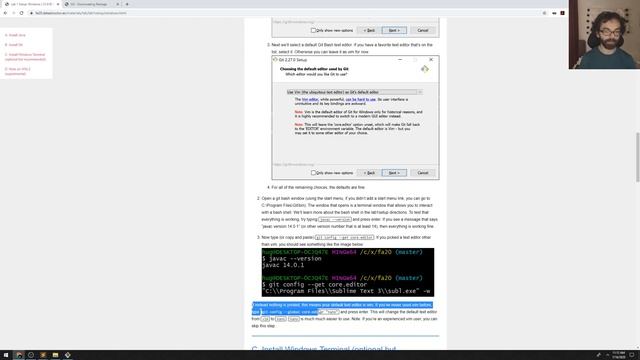The height and width of the screenshot is (360, 640).
Task: Go to C. Install Windows Terminal sidebar link
Action: click(x=25, y=57)
